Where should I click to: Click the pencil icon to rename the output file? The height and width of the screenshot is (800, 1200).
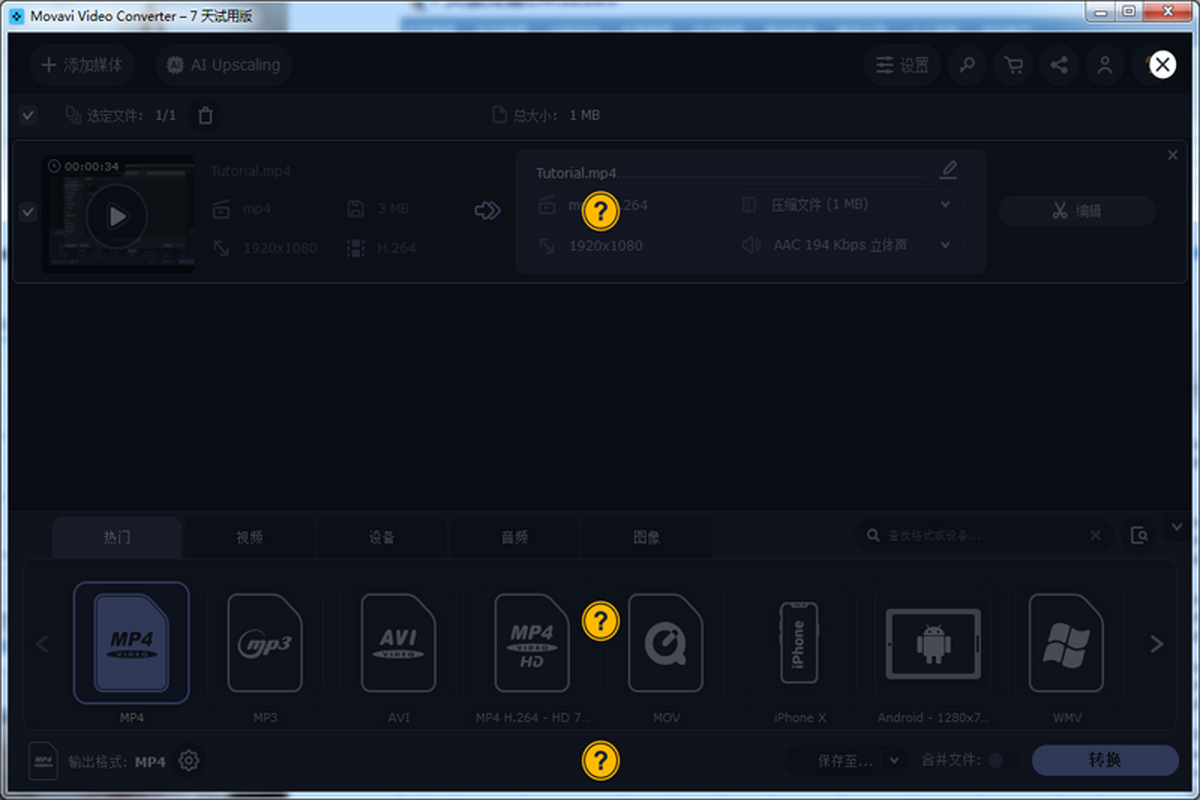[949, 169]
